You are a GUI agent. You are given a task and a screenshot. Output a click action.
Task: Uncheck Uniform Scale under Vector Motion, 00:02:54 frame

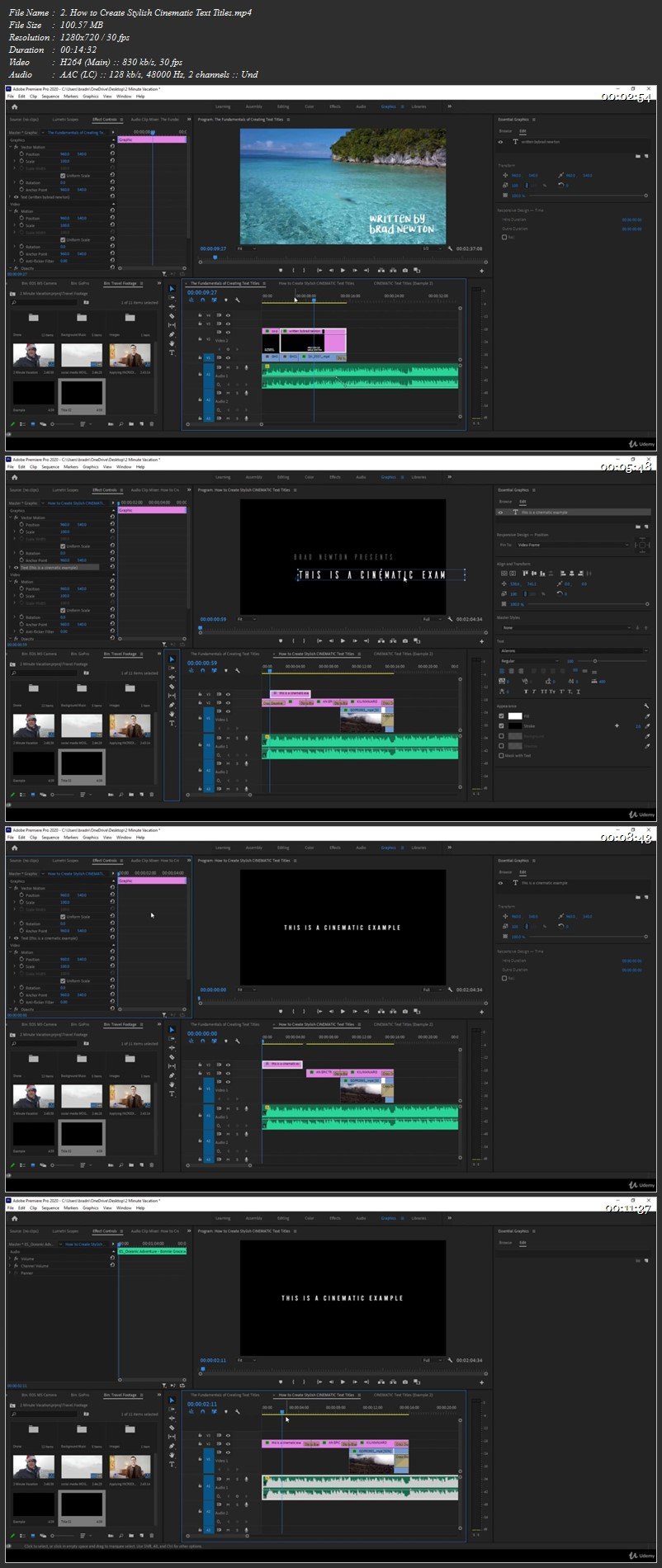tap(63, 176)
